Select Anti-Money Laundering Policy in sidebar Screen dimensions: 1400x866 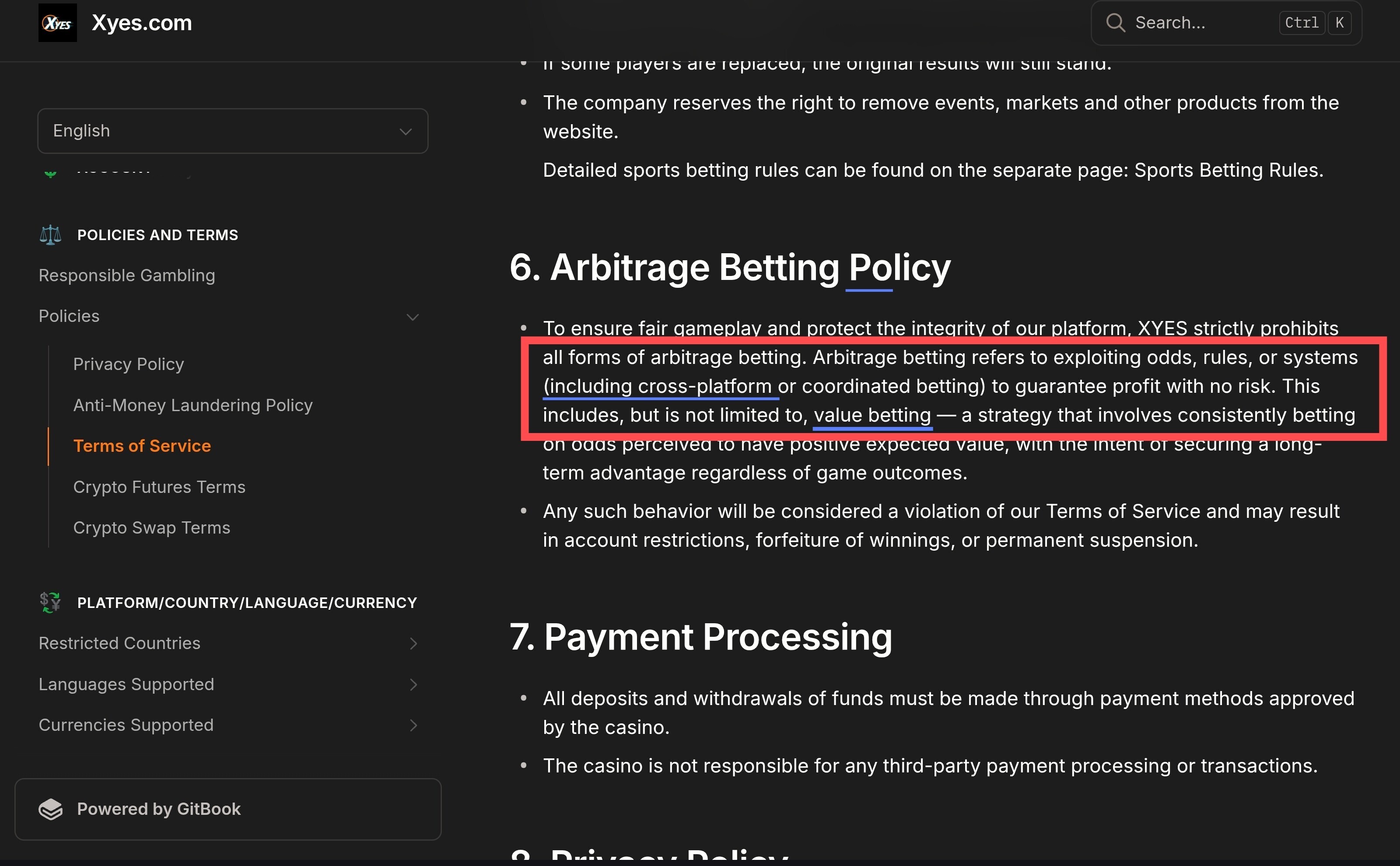tap(193, 405)
